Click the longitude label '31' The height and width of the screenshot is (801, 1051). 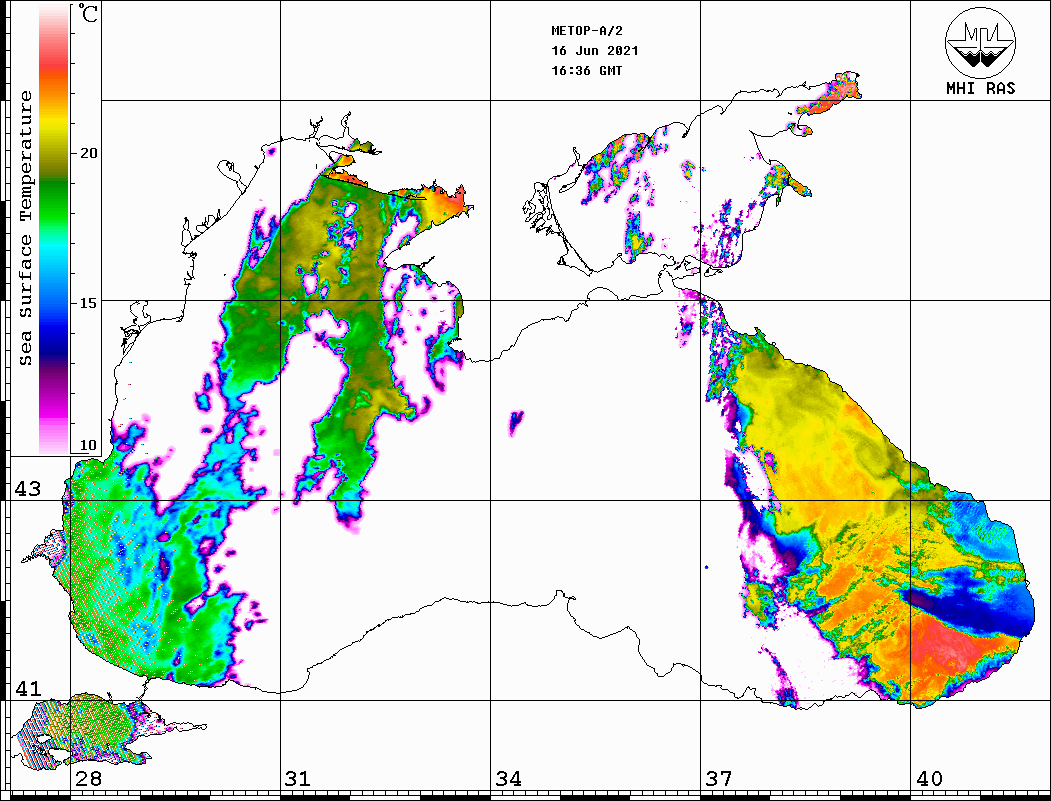point(298,779)
